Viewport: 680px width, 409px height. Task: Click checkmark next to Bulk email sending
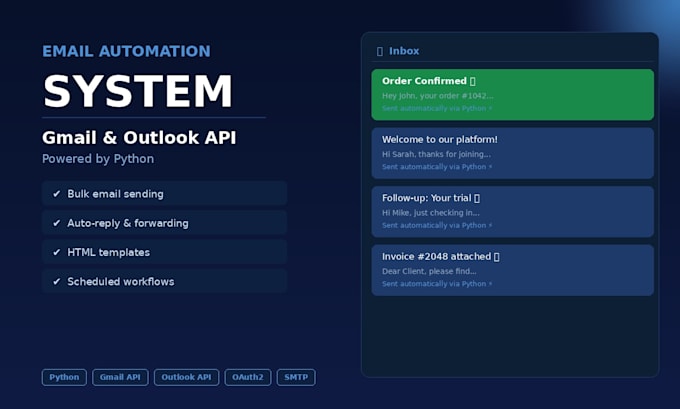[x=56, y=194]
